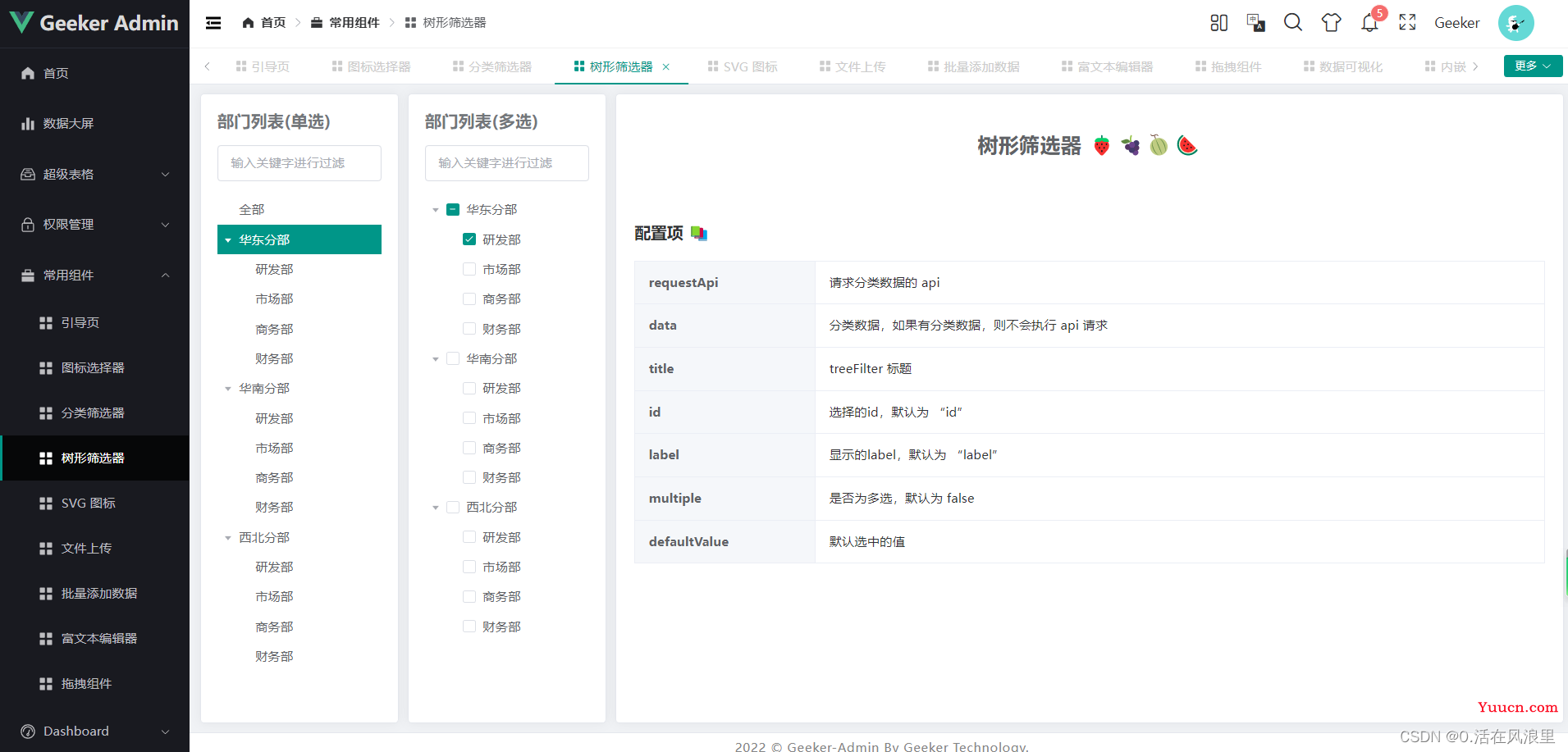Open the 更多 dropdown button
1568x752 pixels.
click(x=1533, y=66)
